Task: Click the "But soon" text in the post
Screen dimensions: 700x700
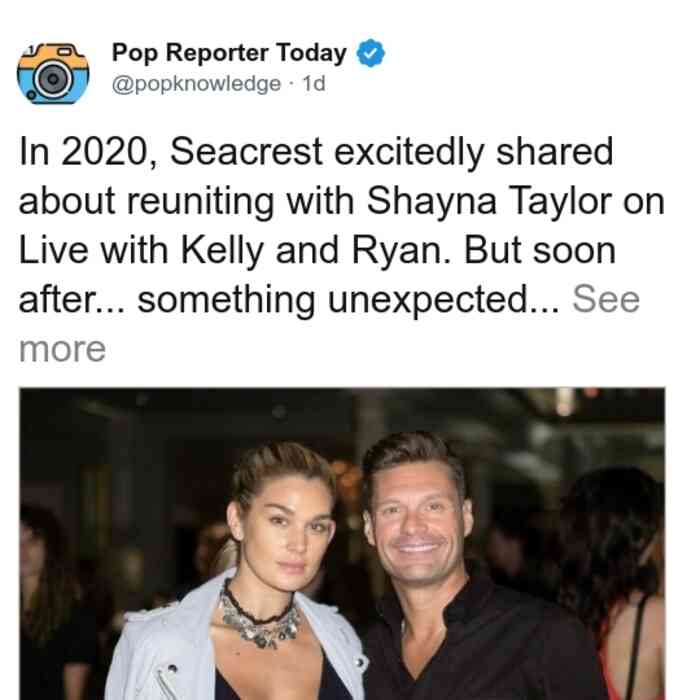Action: pyautogui.click(x=540, y=250)
